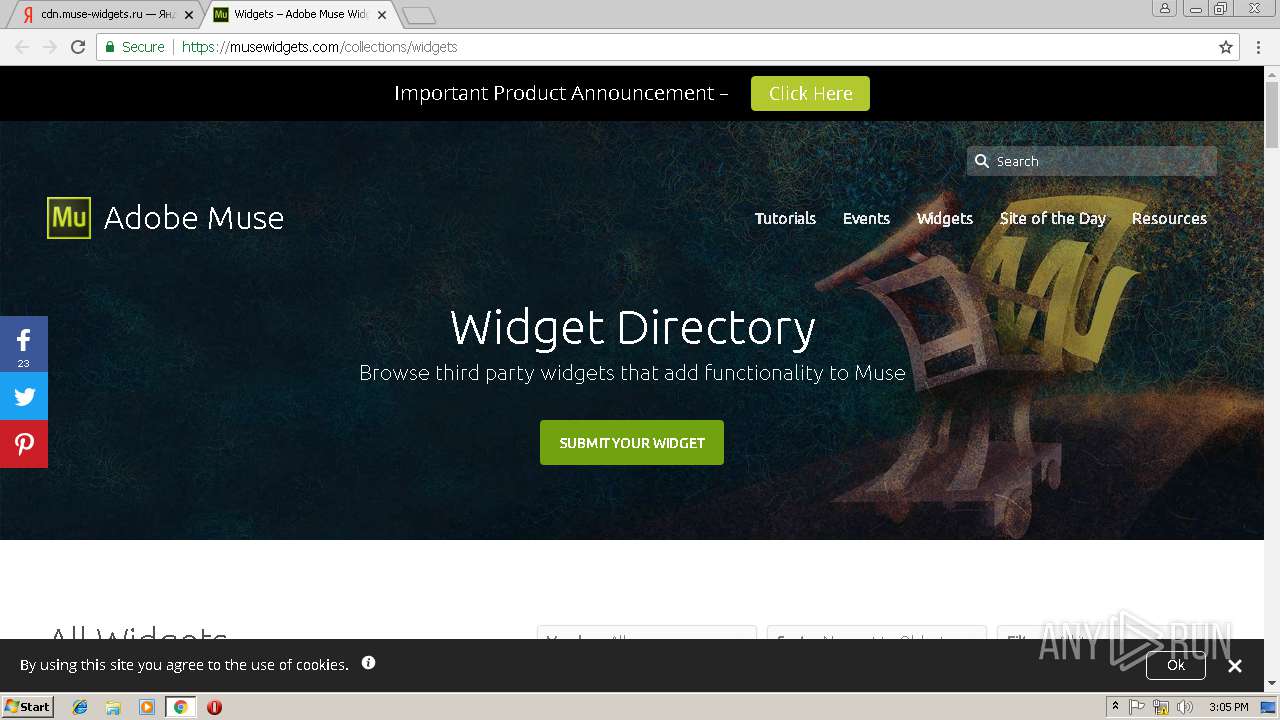Close the Widgets Adobe Muse tab
This screenshot has height=720, width=1280.
(x=382, y=15)
